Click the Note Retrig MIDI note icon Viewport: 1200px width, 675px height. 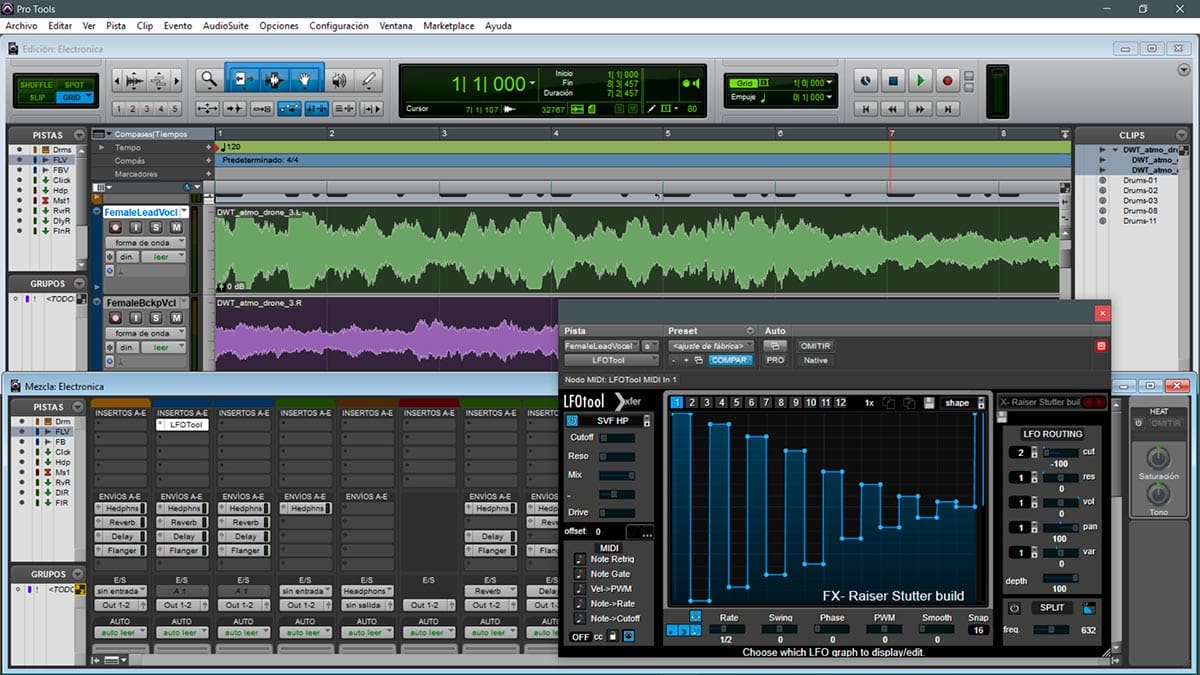click(x=580, y=559)
